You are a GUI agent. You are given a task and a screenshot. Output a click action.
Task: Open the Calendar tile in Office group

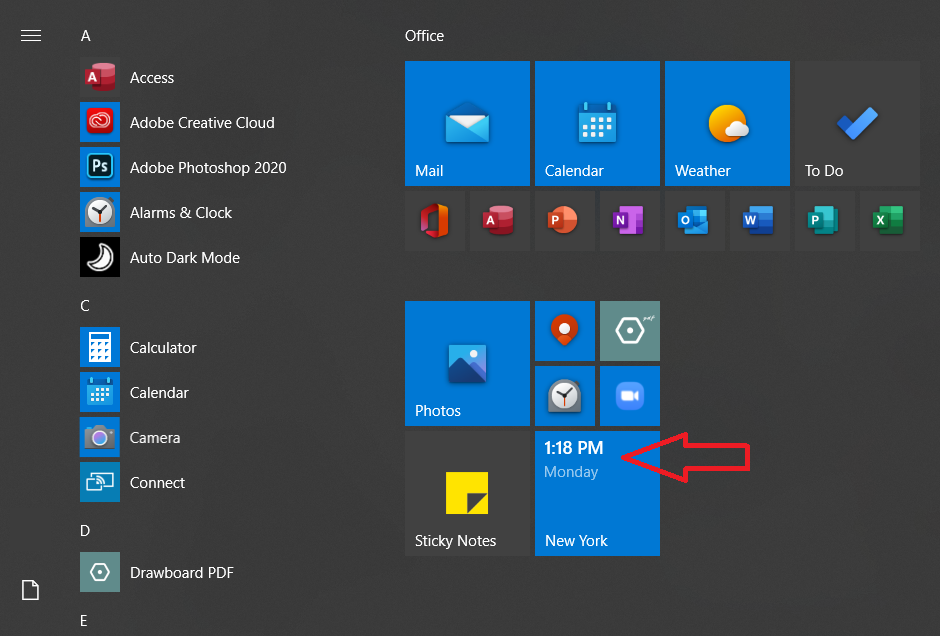(597, 123)
